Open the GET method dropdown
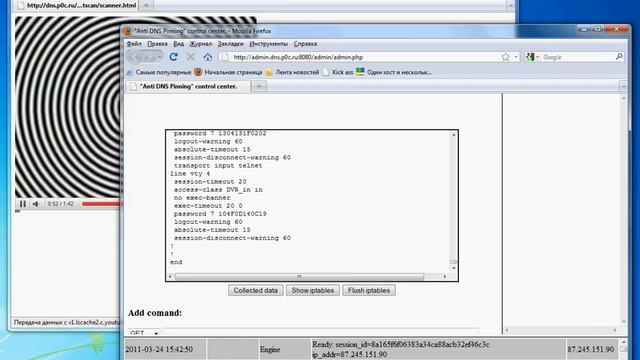Screen dimensions: 640x360 (x=144, y=333)
